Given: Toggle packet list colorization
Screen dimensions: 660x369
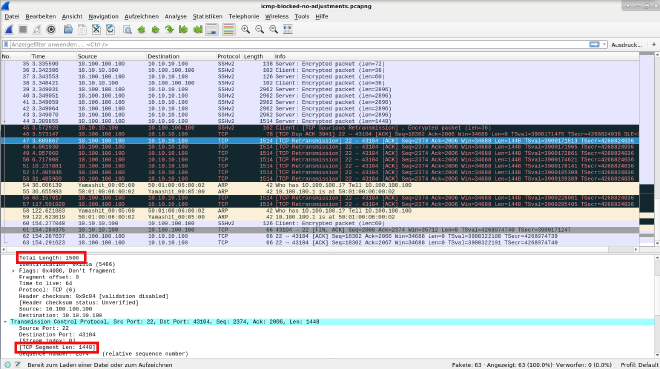Looking at the screenshot, I should click(x=229, y=29).
